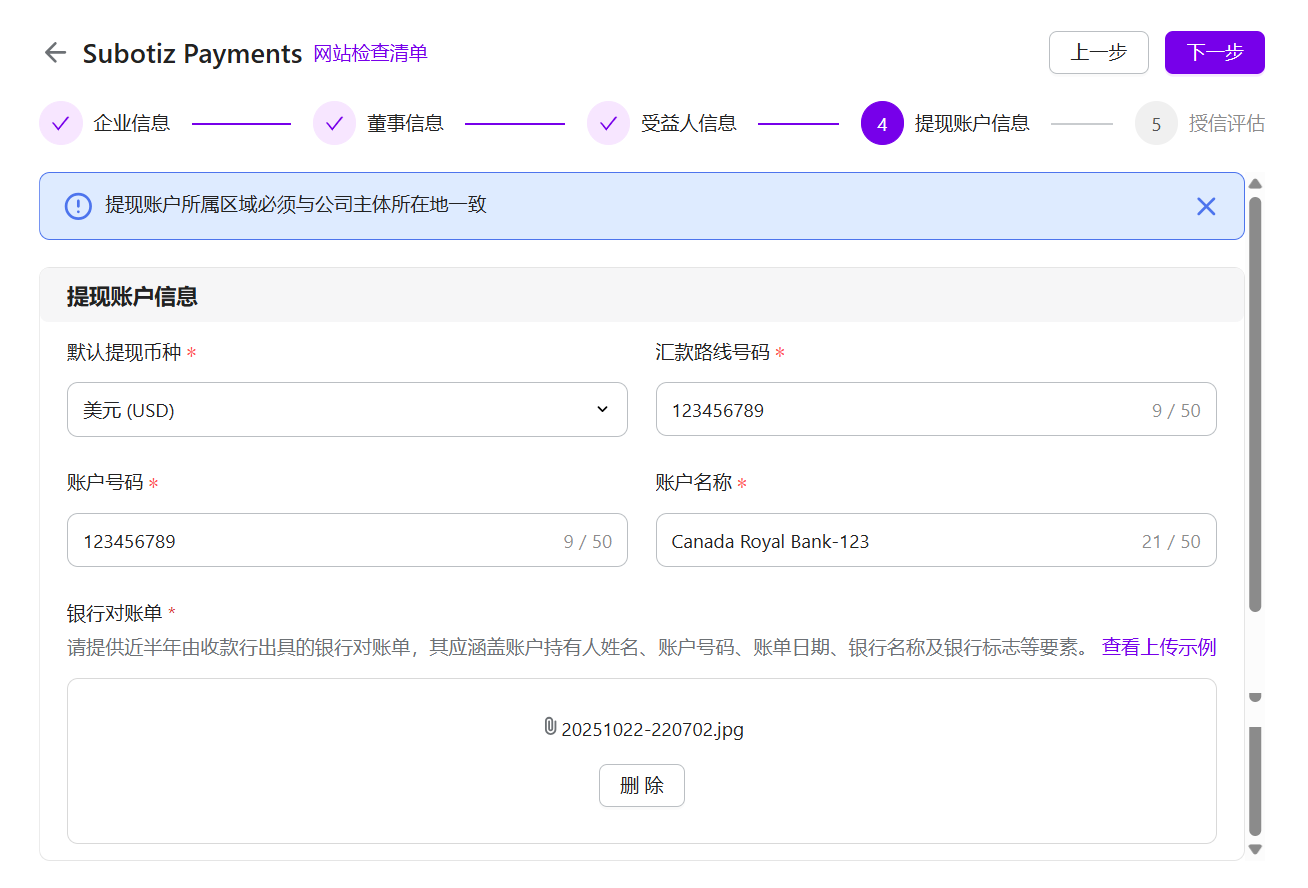The height and width of the screenshot is (888, 1308).
Task: Switch to the 授信评估 step label
Action: tap(1226, 124)
